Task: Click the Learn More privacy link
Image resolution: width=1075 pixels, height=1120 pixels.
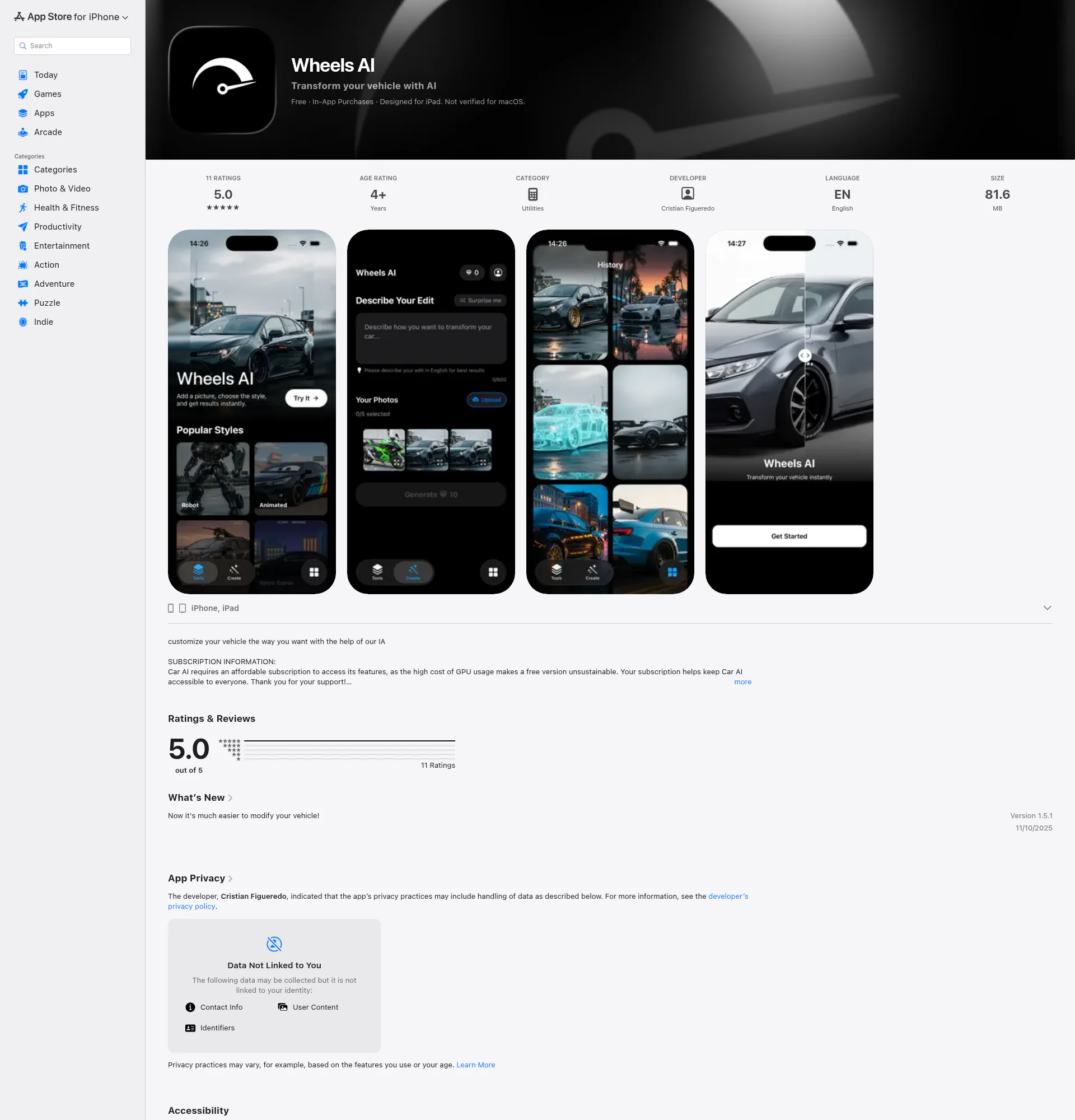Action: [476, 1065]
